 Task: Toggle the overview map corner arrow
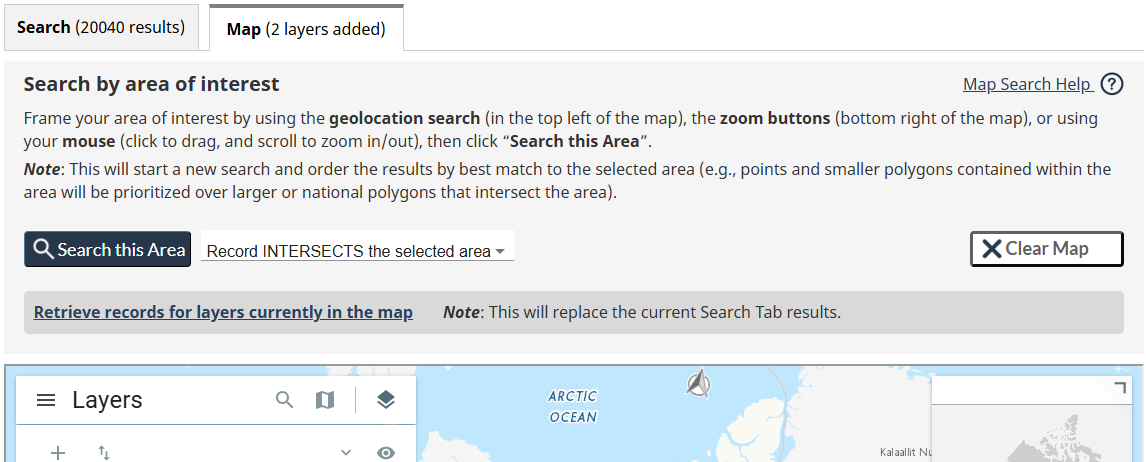(x=1120, y=388)
